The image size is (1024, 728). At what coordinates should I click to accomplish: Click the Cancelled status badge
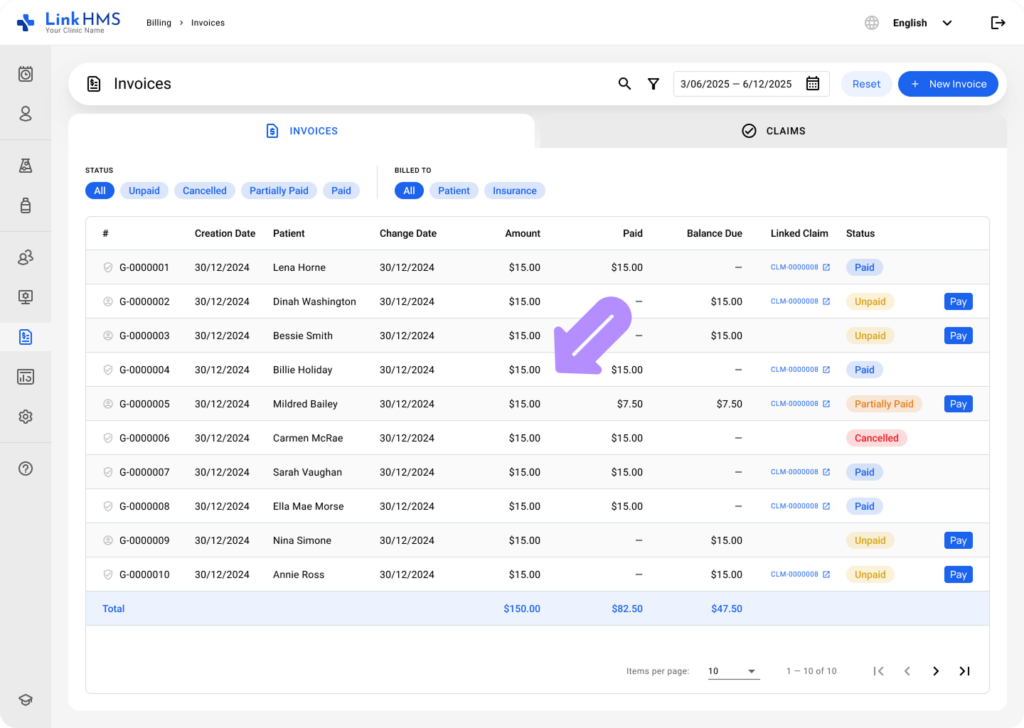tap(876, 438)
